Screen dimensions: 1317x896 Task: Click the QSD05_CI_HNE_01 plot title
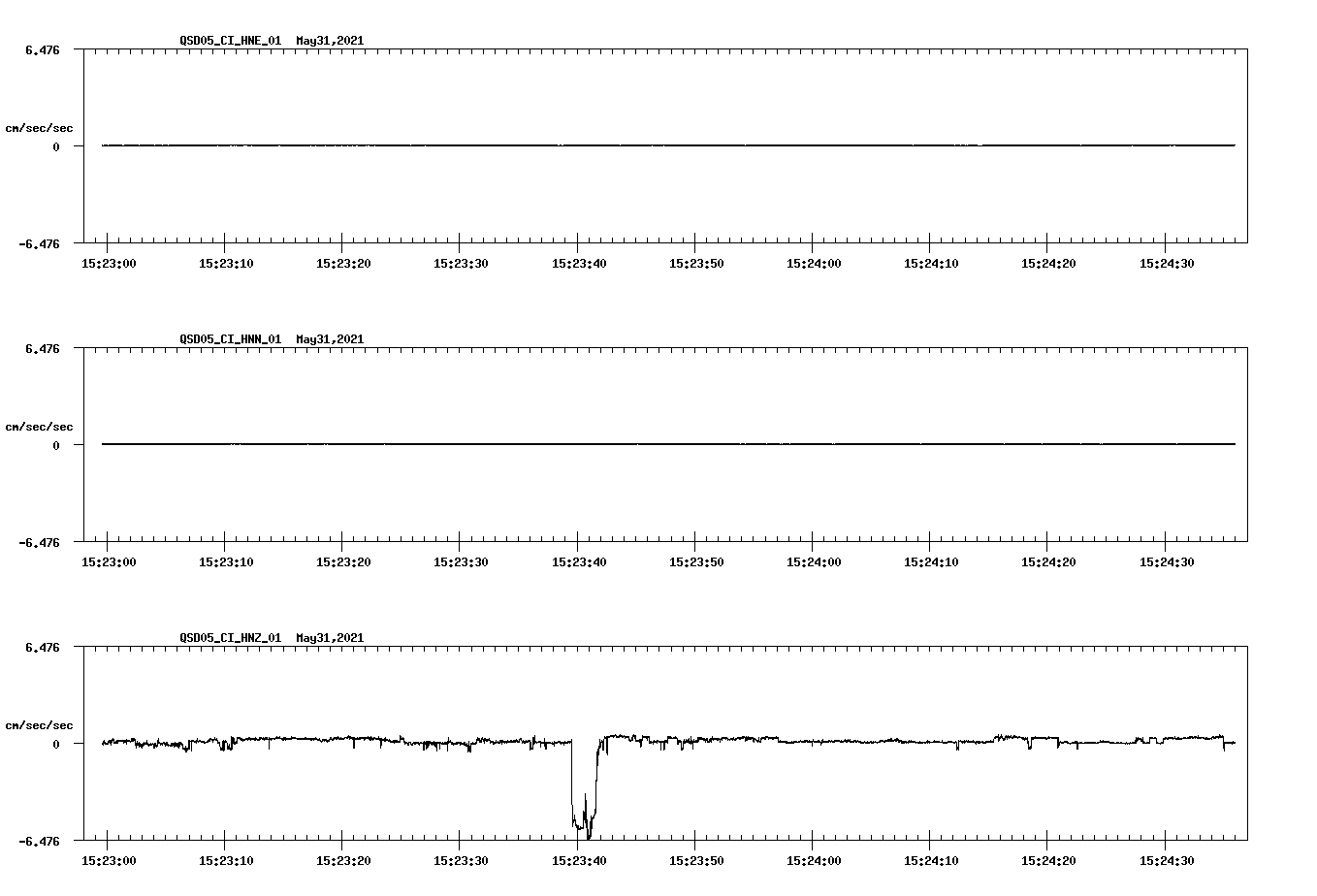(272, 41)
